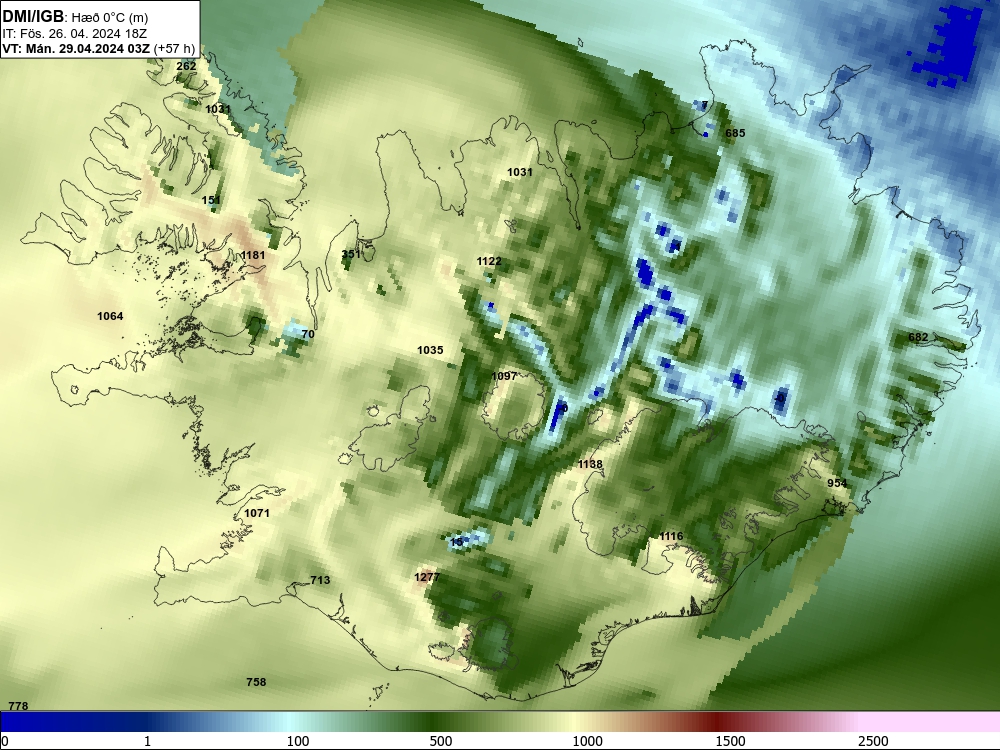Click the IT: Fös. 26. 04. 2024 18Z line

74,33
